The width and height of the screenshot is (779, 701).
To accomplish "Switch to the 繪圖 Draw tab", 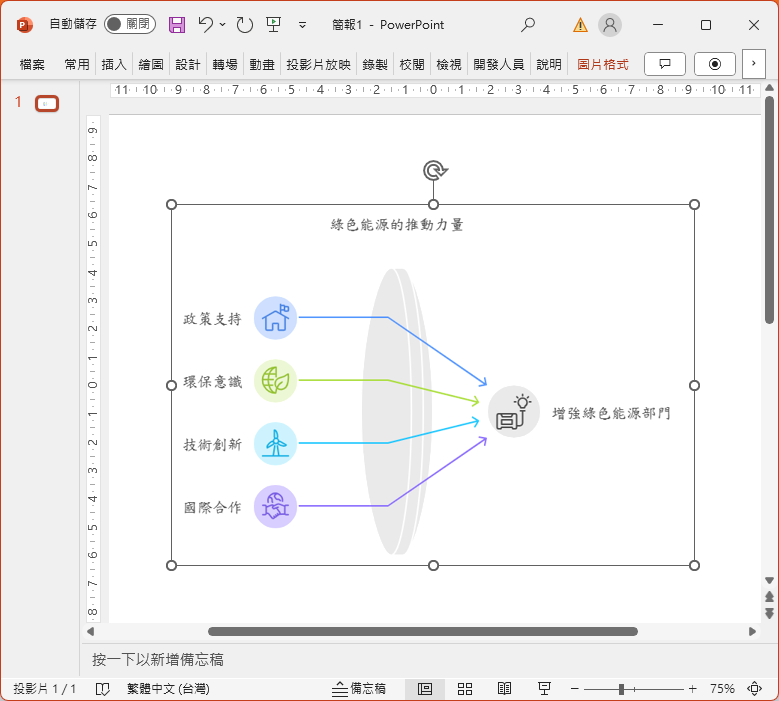I will pos(151,65).
